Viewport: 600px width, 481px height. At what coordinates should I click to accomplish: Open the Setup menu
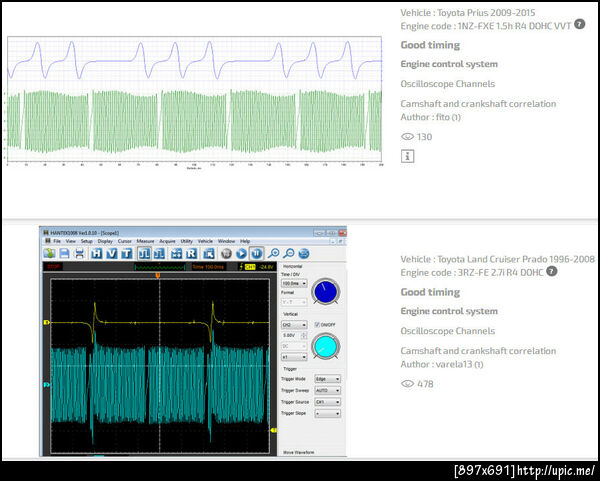[86, 241]
